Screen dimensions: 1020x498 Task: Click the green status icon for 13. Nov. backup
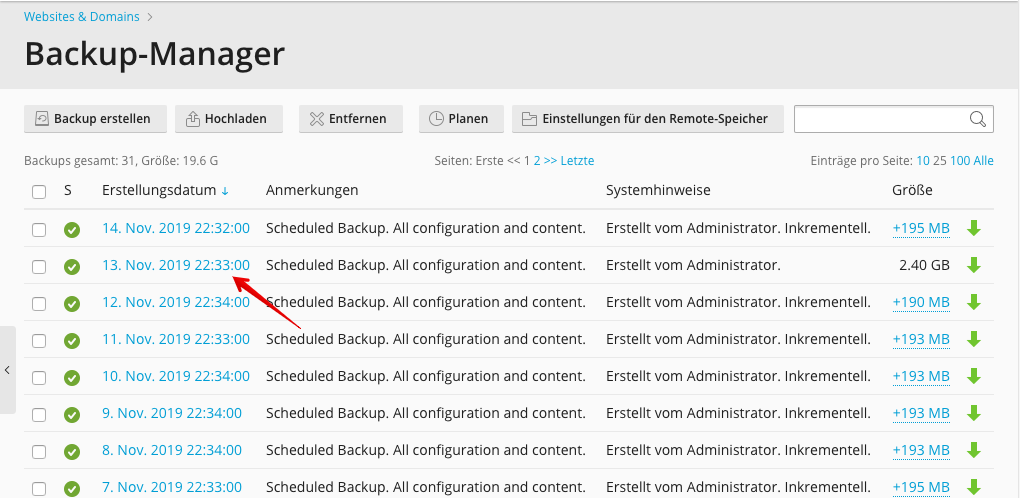click(x=72, y=267)
